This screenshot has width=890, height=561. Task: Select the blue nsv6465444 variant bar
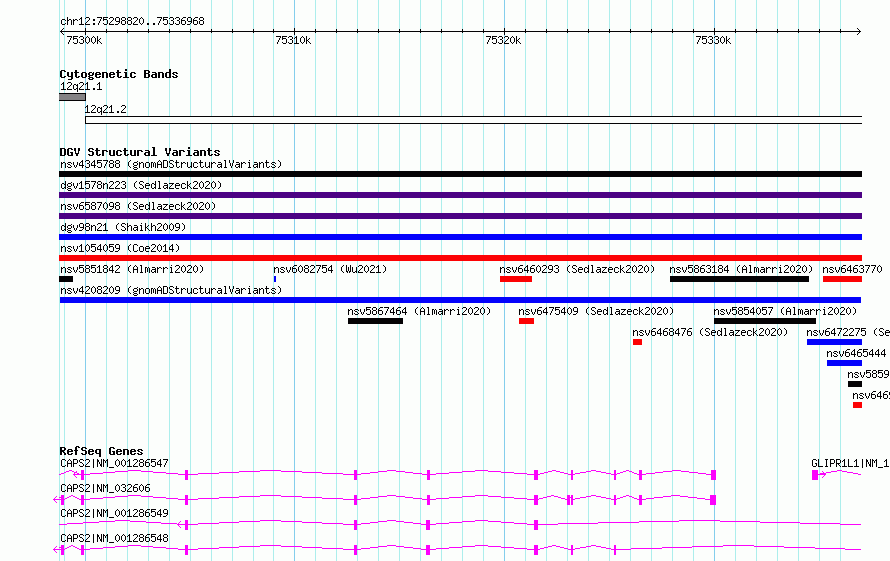844,363
